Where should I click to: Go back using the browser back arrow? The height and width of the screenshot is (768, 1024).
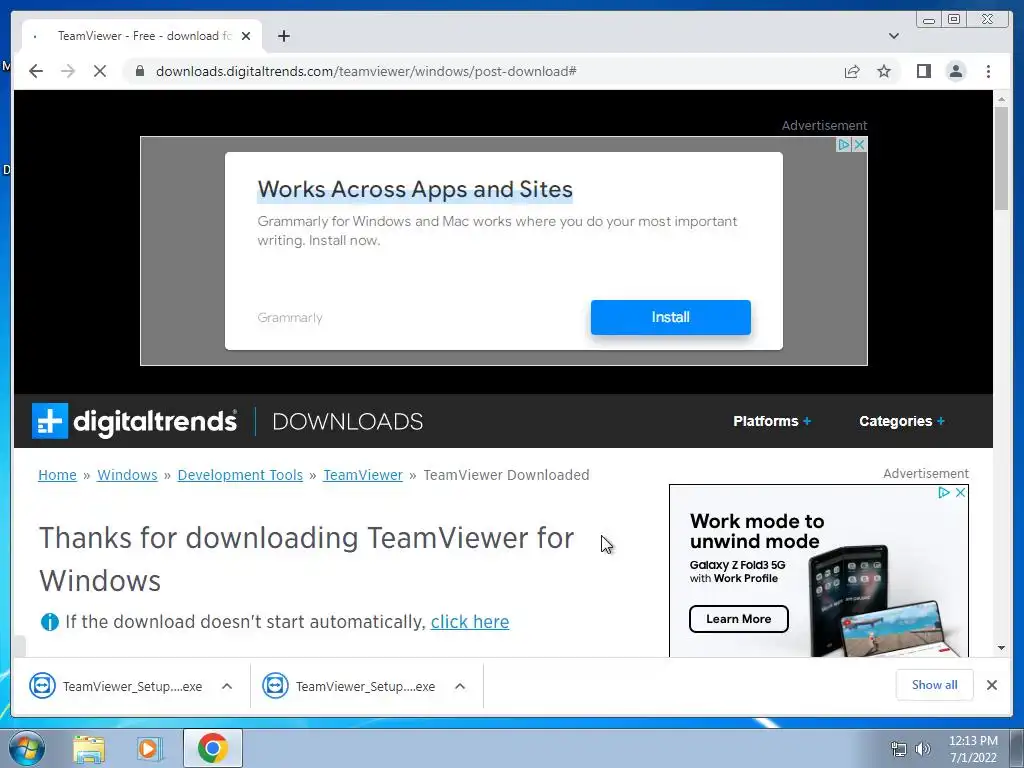[36, 71]
